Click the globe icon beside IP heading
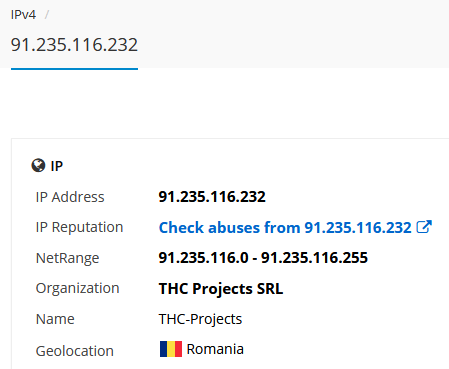Image resolution: width=449 pixels, height=369 pixels. coord(38,165)
